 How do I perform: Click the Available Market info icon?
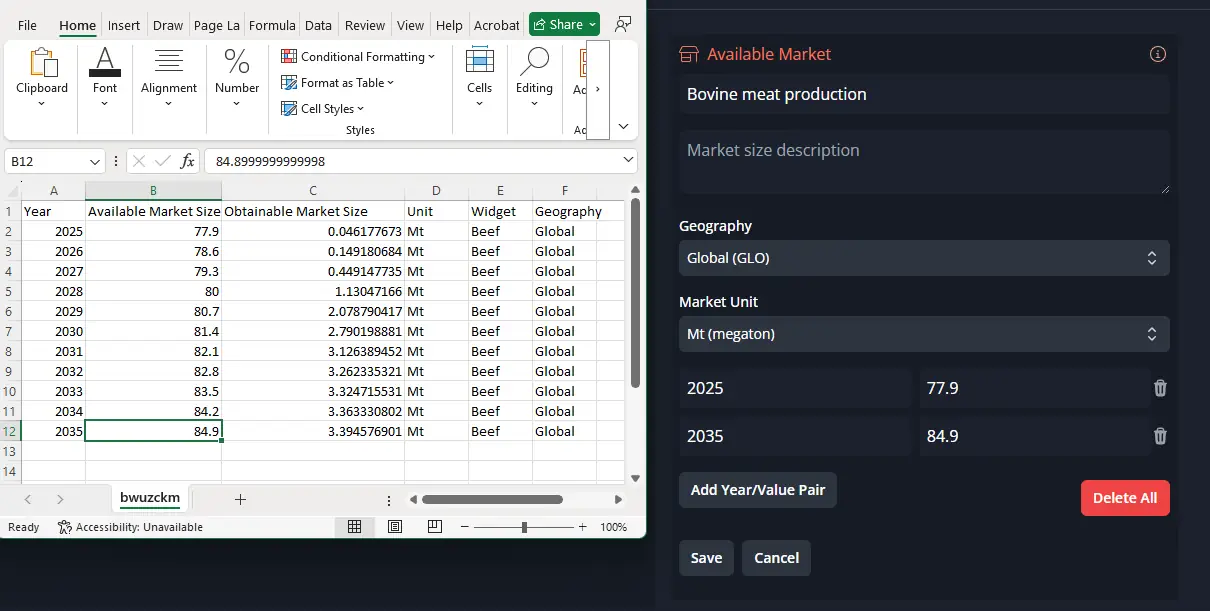tap(1158, 54)
